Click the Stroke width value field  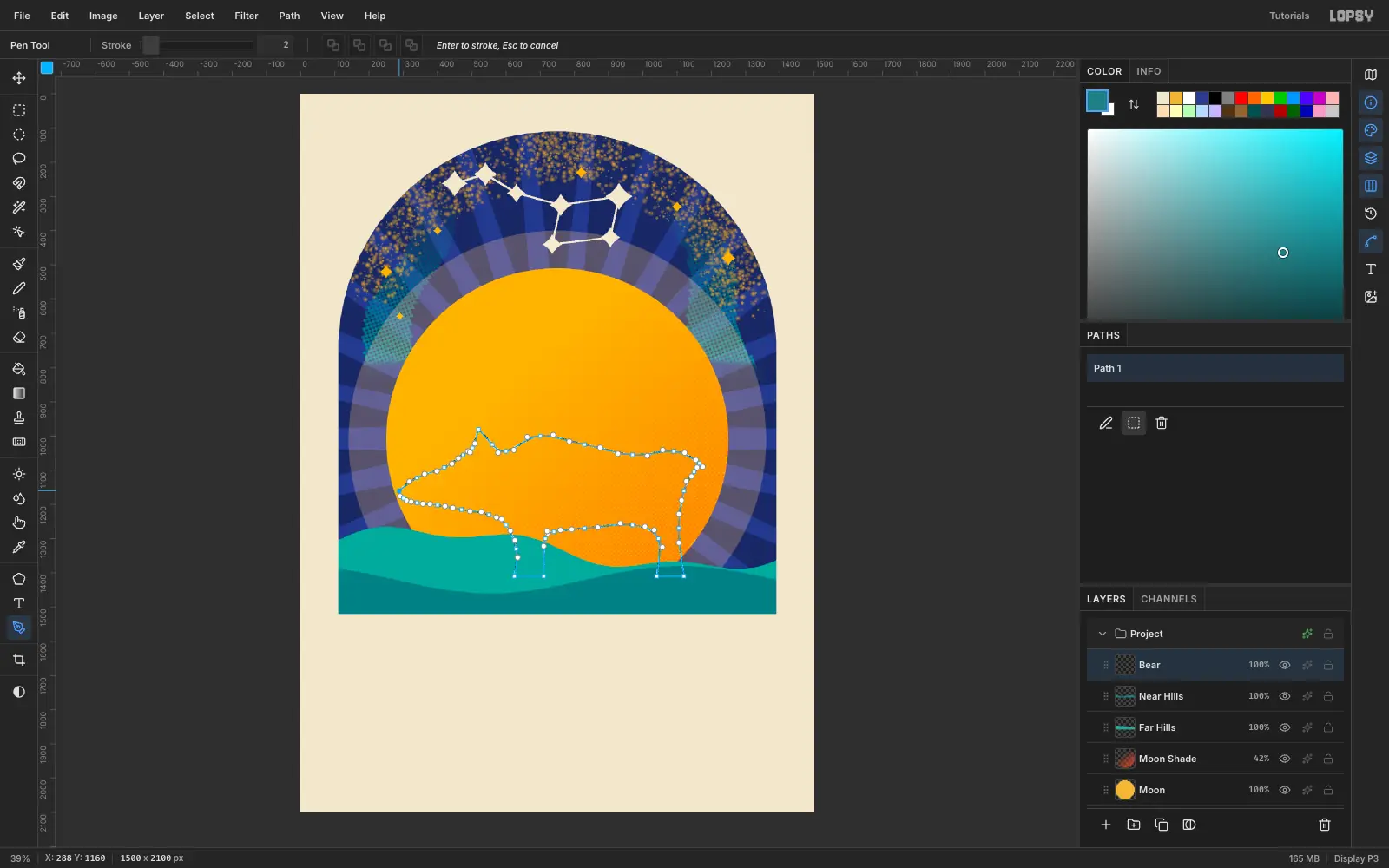pos(275,45)
